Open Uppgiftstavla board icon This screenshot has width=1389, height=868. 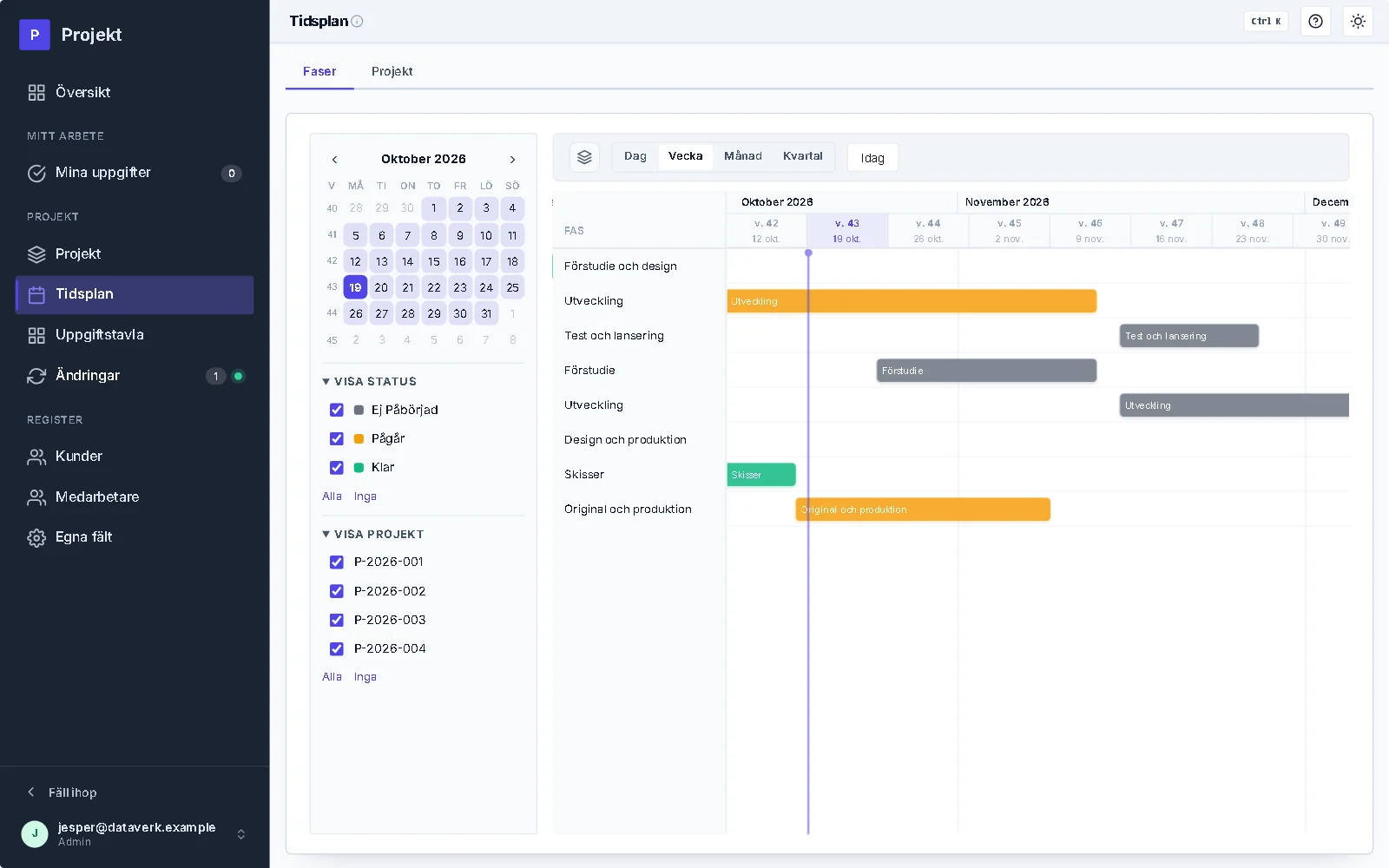(36, 335)
